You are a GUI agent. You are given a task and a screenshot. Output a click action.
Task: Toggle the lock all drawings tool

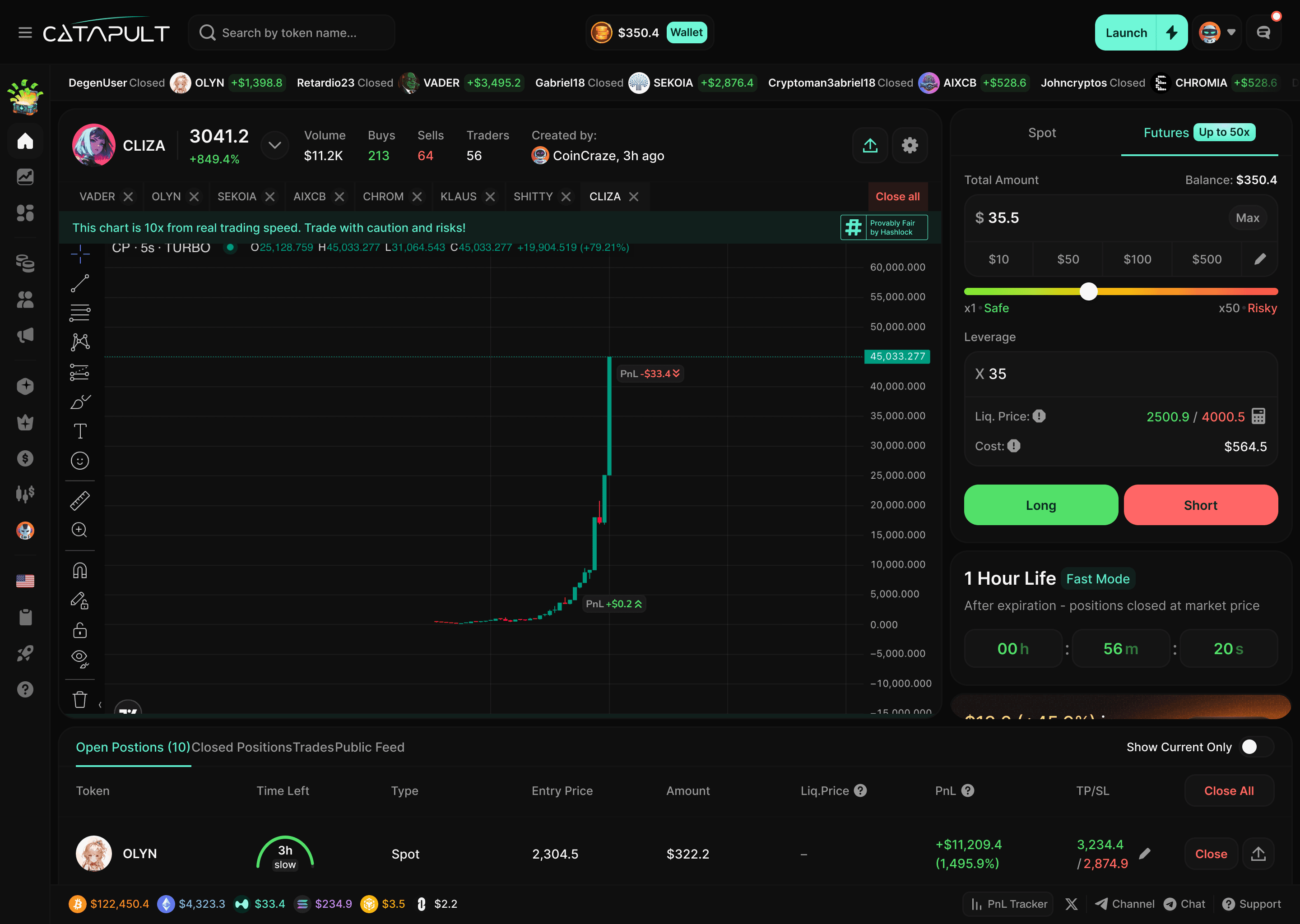click(80, 630)
